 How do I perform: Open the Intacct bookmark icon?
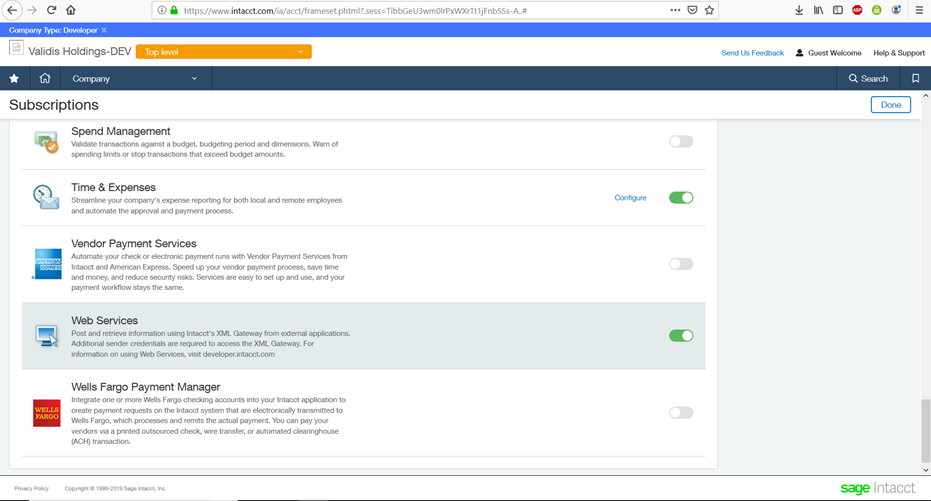click(x=916, y=78)
